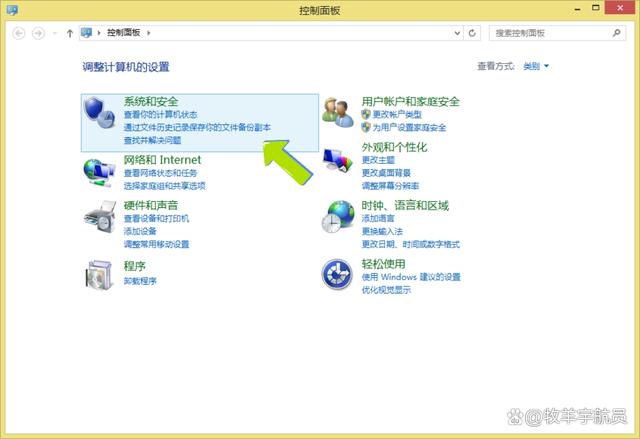Go up one level with the up arrow
This screenshot has width=640, height=439.
pyautogui.click(x=70, y=33)
